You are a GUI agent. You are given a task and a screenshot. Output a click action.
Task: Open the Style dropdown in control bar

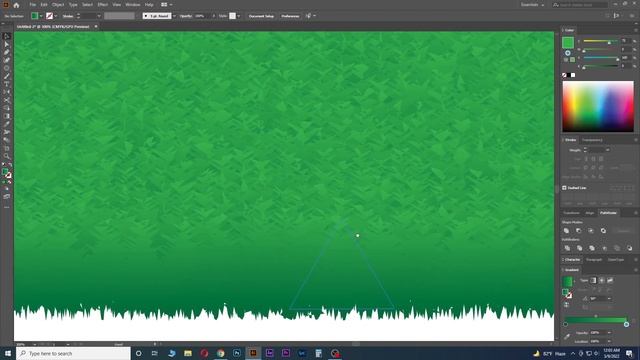click(238, 16)
